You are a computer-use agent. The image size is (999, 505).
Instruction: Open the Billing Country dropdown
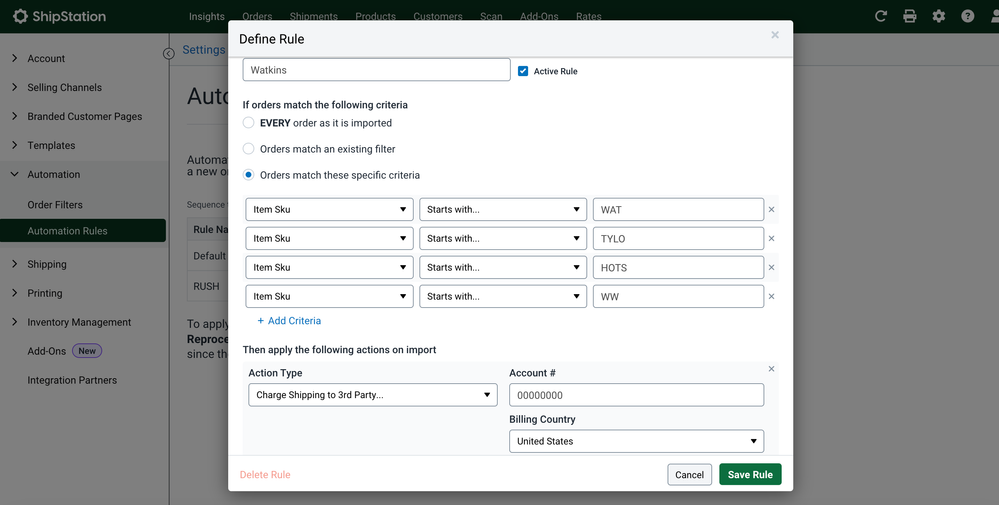point(636,441)
